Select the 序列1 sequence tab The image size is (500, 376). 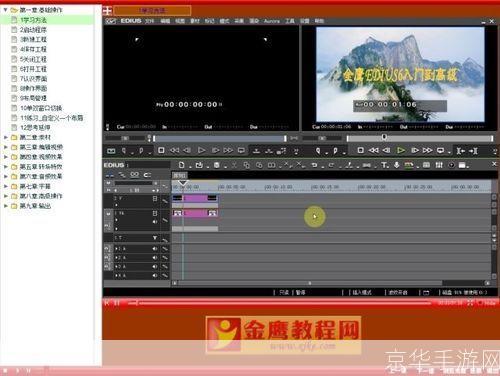click(180, 175)
